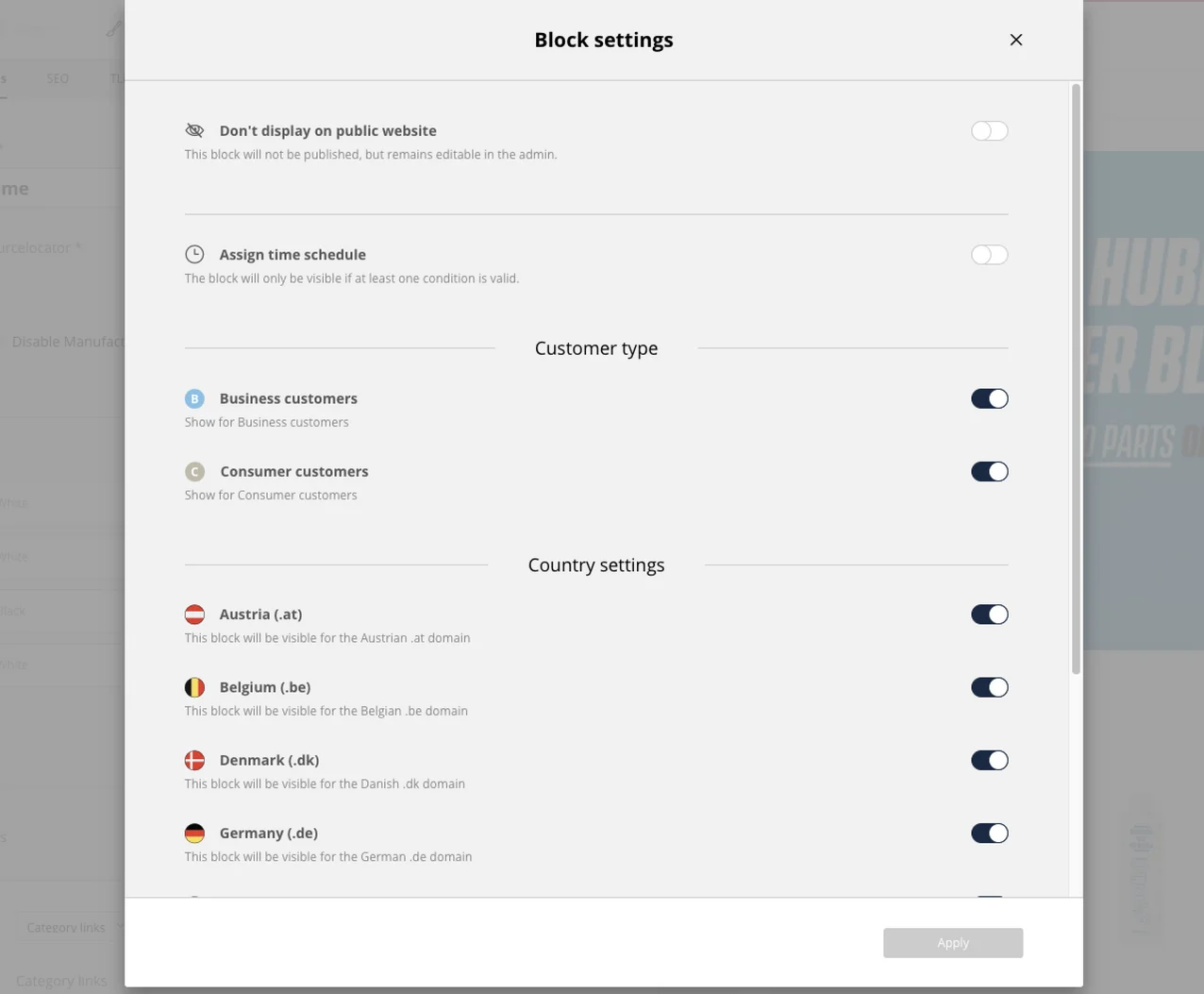This screenshot has width=1204, height=994.
Task: Switch off Consumer customers toggle
Action: pyautogui.click(x=989, y=471)
